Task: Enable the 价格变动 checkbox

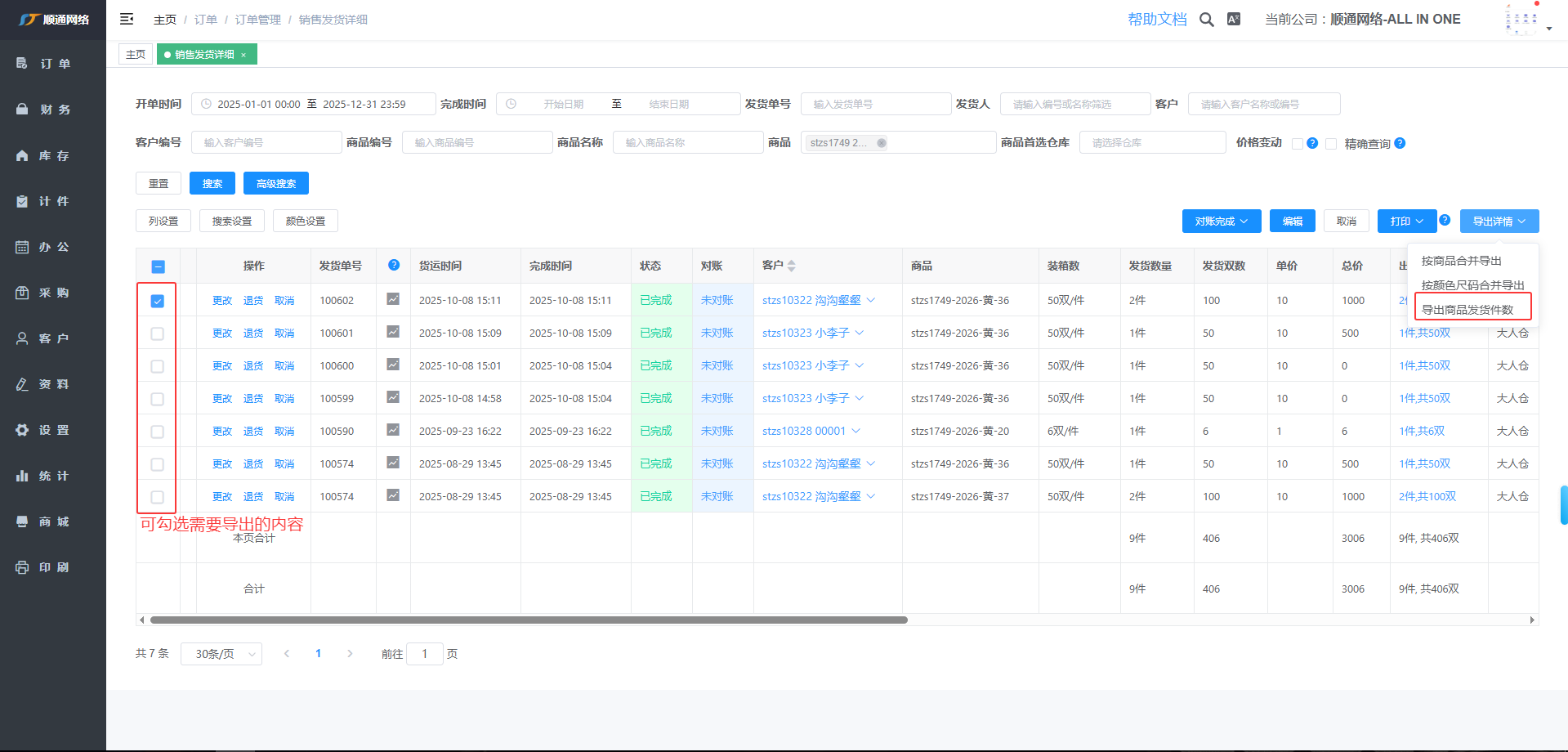Action: (x=1297, y=144)
